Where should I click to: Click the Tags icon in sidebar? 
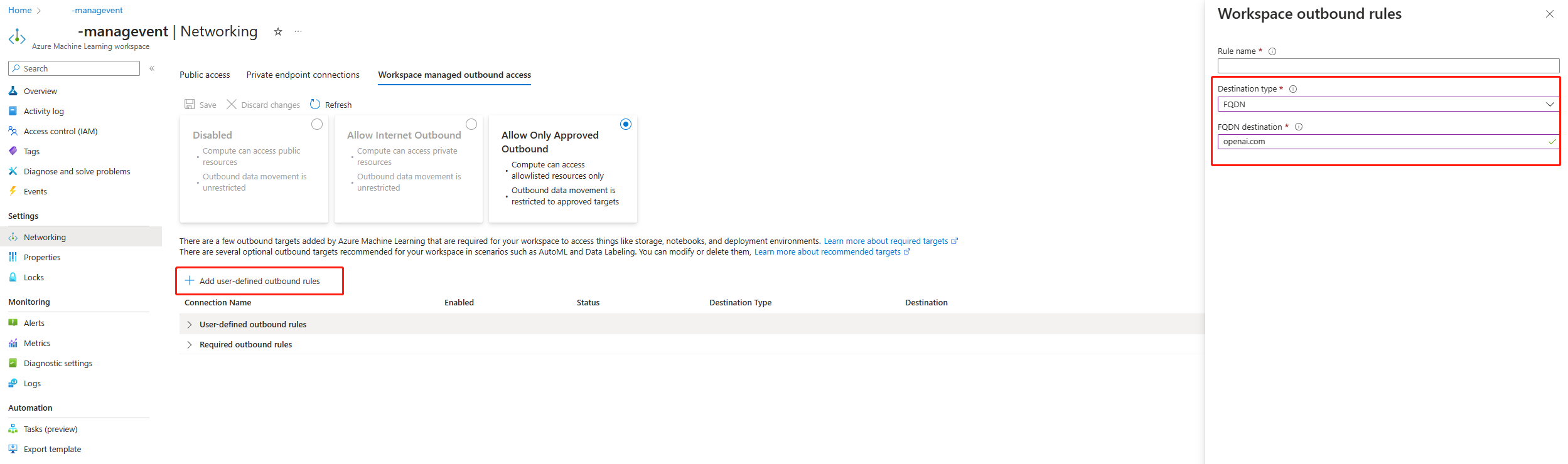tap(13, 151)
